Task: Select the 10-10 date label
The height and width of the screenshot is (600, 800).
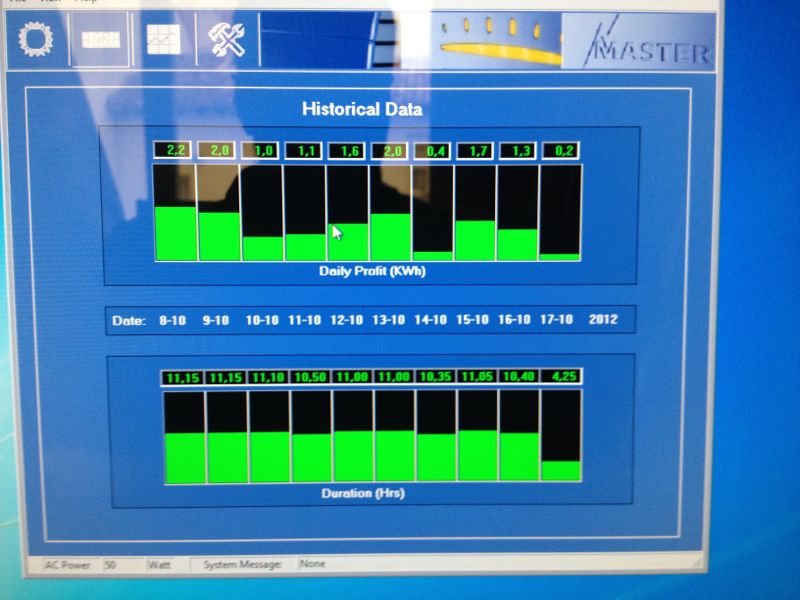Action: click(262, 320)
